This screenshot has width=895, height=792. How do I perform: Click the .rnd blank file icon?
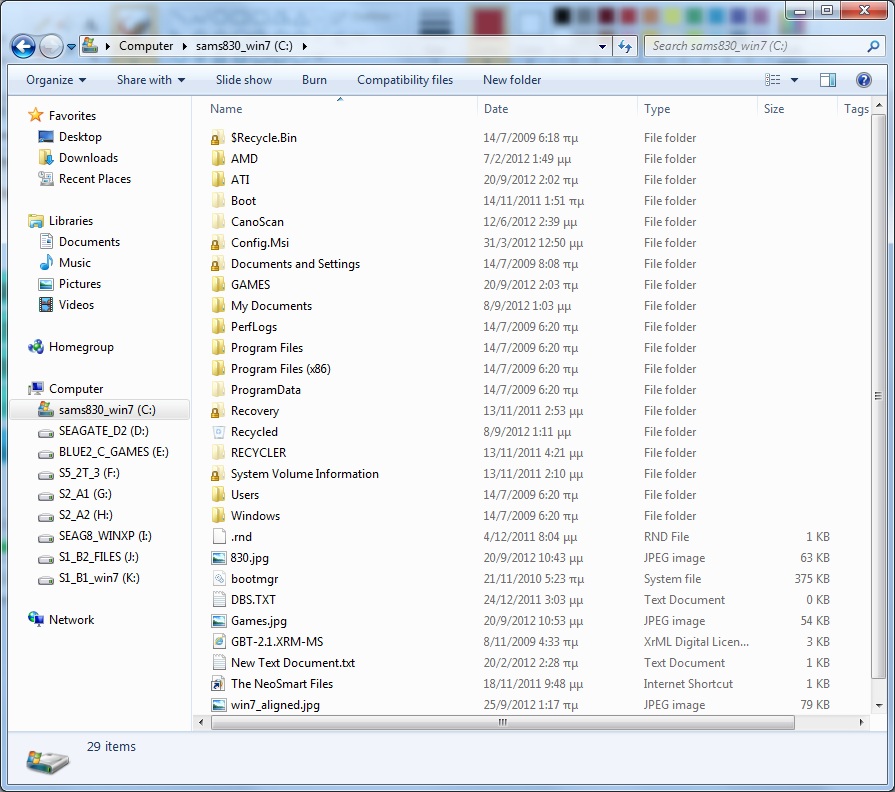click(219, 536)
